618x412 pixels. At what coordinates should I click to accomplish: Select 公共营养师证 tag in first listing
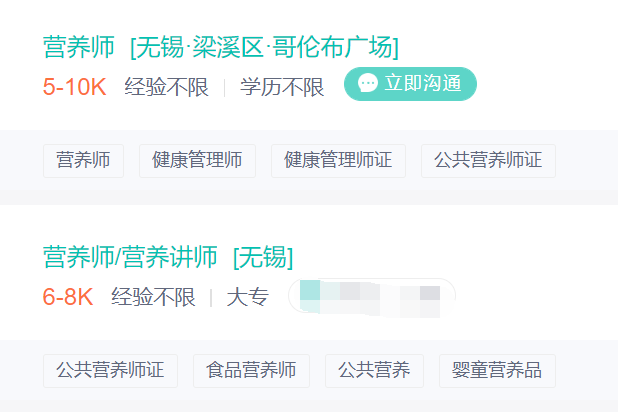coord(488,161)
